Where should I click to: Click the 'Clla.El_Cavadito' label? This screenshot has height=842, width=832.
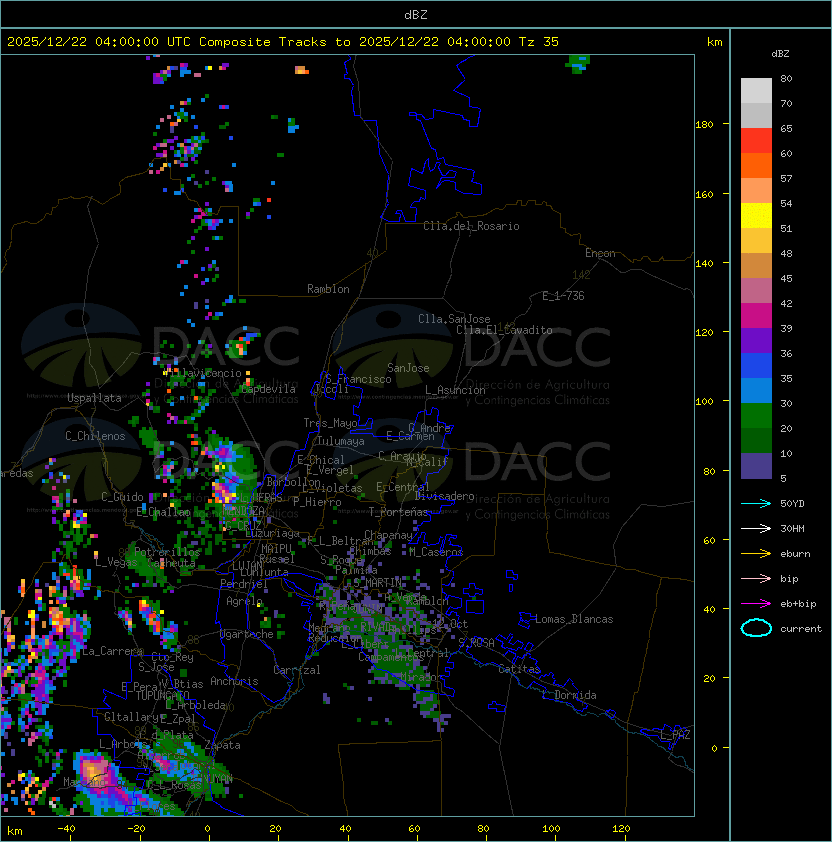pyautogui.click(x=504, y=330)
